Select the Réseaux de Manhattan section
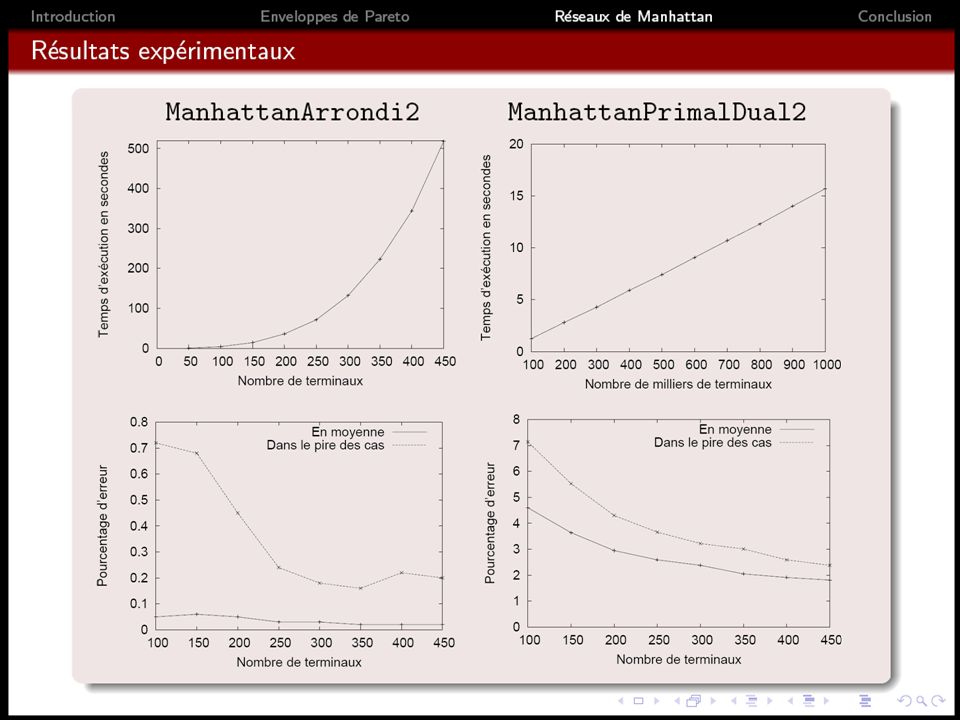The width and height of the screenshot is (960, 720). point(634,17)
